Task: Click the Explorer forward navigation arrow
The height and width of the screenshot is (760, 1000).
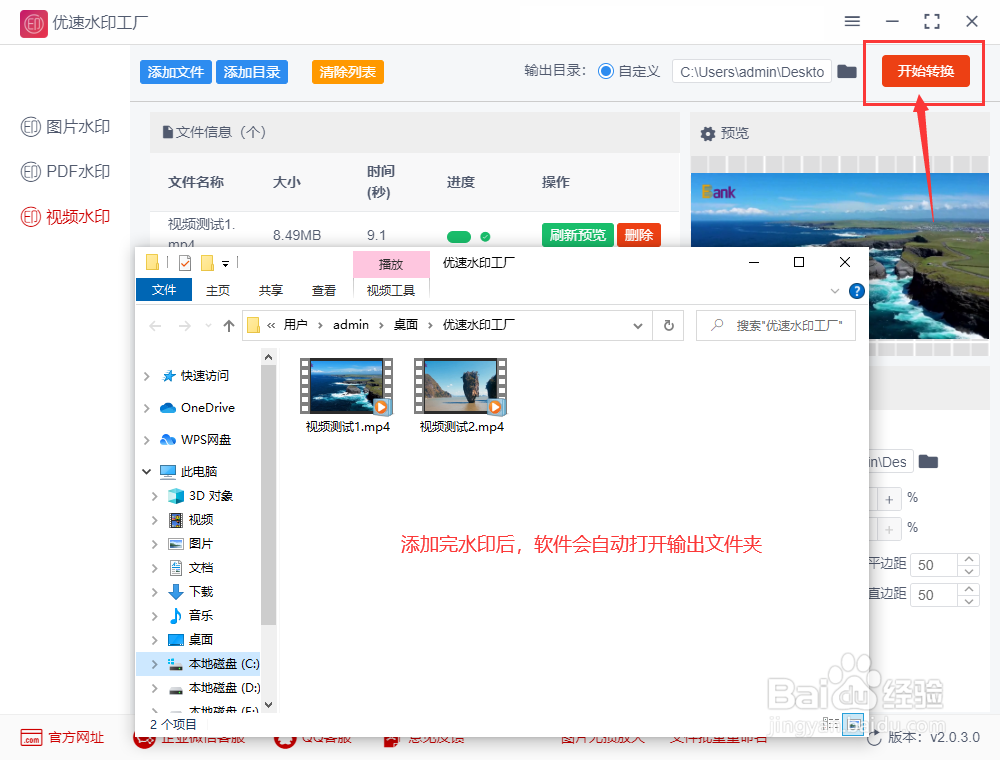Action: (x=184, y=326)
